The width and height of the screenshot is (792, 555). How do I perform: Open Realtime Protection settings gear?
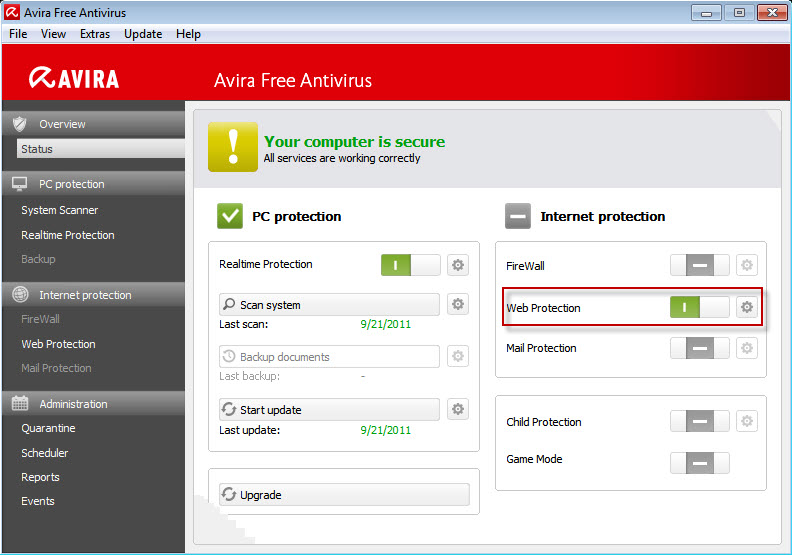(x=458, y=265)
